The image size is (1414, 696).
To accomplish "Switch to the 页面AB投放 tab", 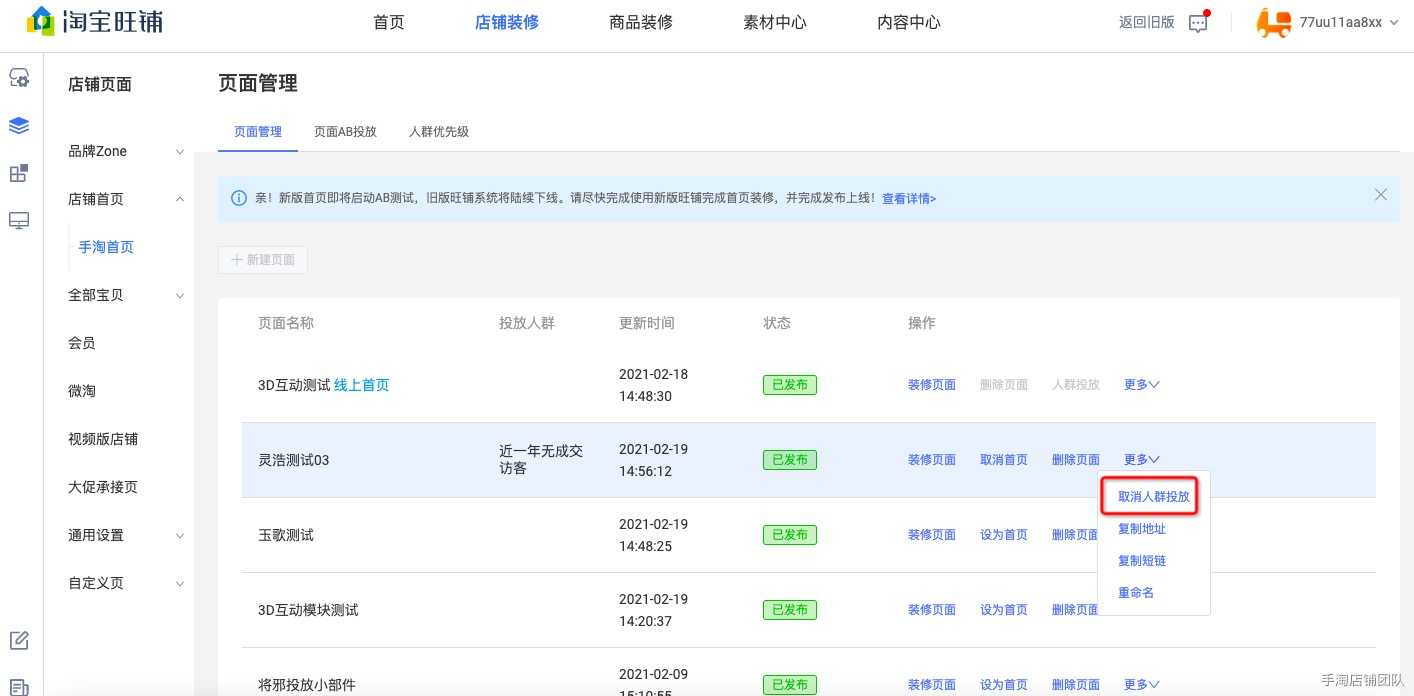I will click(345, 131).
